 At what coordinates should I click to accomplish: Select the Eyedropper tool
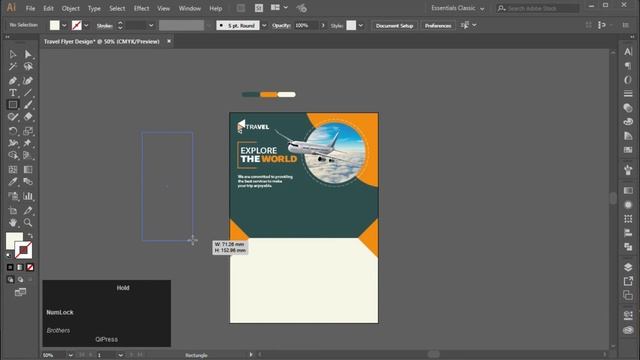tap(13, 182)
